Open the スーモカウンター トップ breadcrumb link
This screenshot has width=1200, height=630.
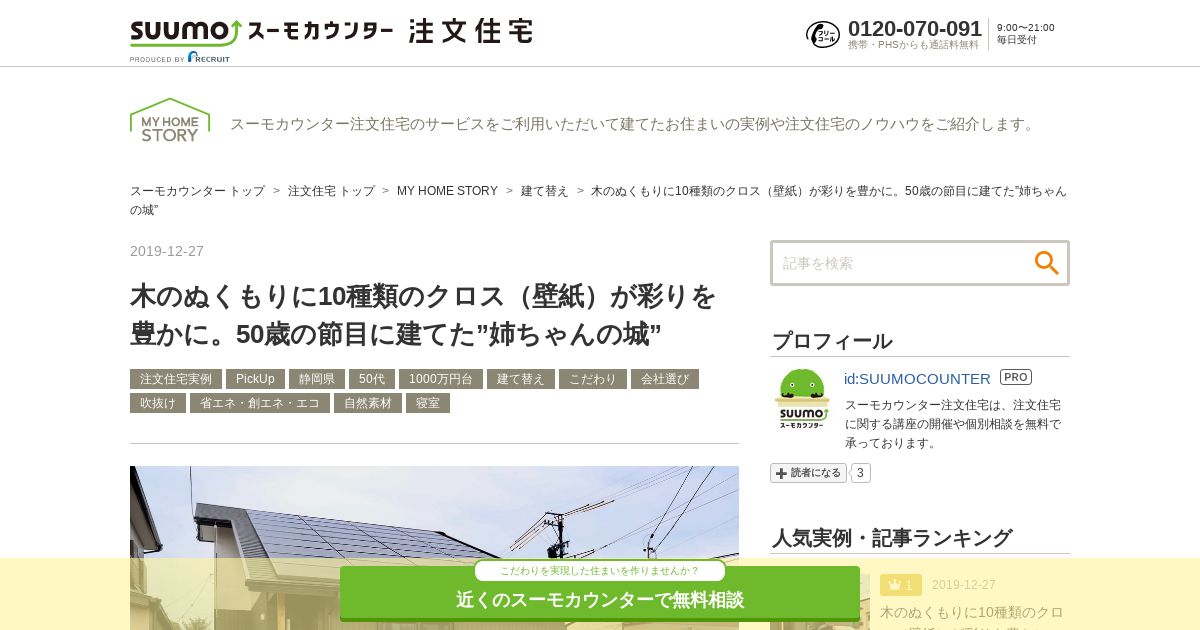click(197, 191)
